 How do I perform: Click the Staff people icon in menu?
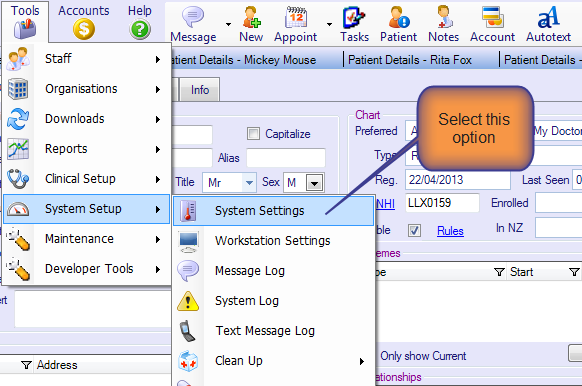[18, 59]
